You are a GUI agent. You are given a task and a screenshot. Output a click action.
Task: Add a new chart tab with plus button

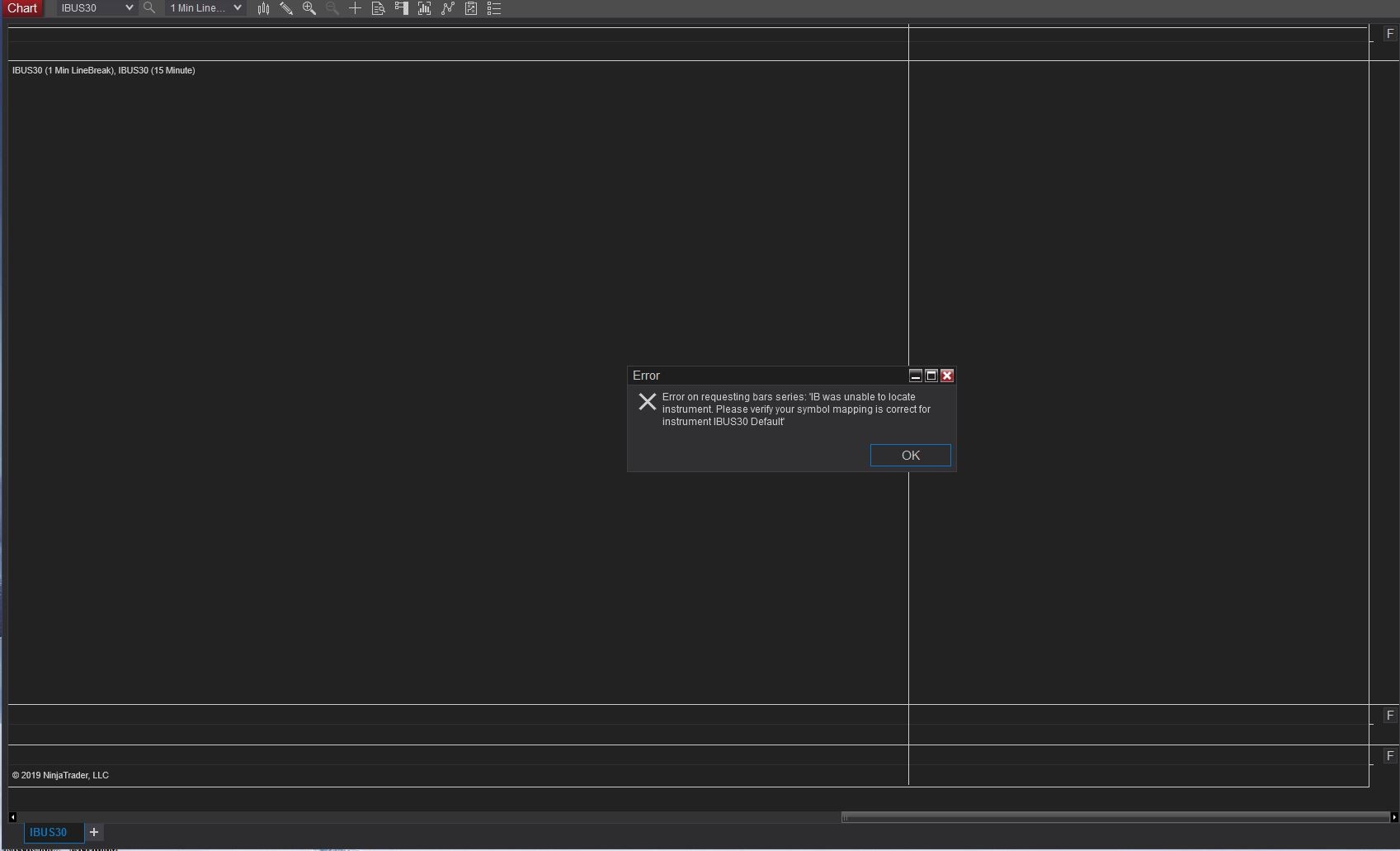(93, 832)
